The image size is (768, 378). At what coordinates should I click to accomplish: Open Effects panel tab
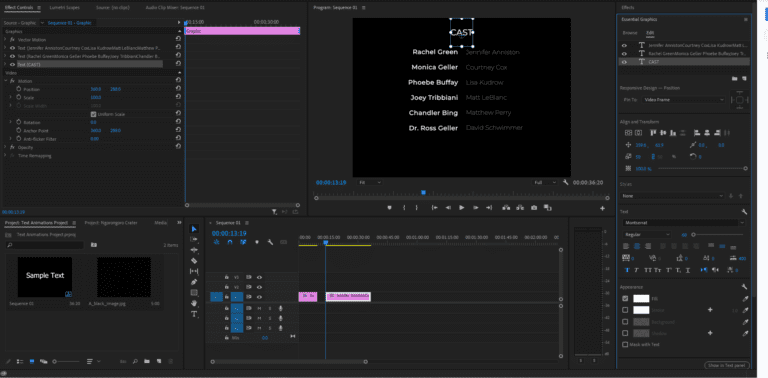click(627, 7)
